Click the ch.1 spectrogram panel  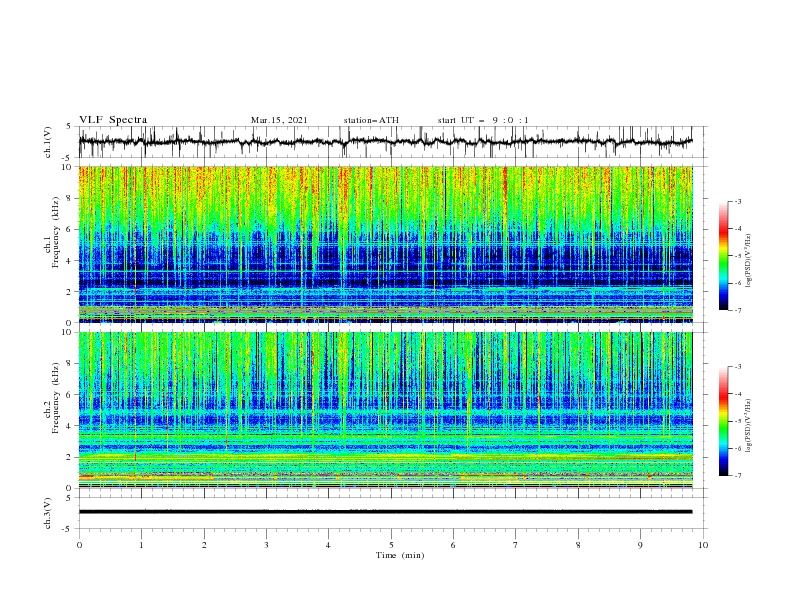pyautogui.click(x=385, y=244)
